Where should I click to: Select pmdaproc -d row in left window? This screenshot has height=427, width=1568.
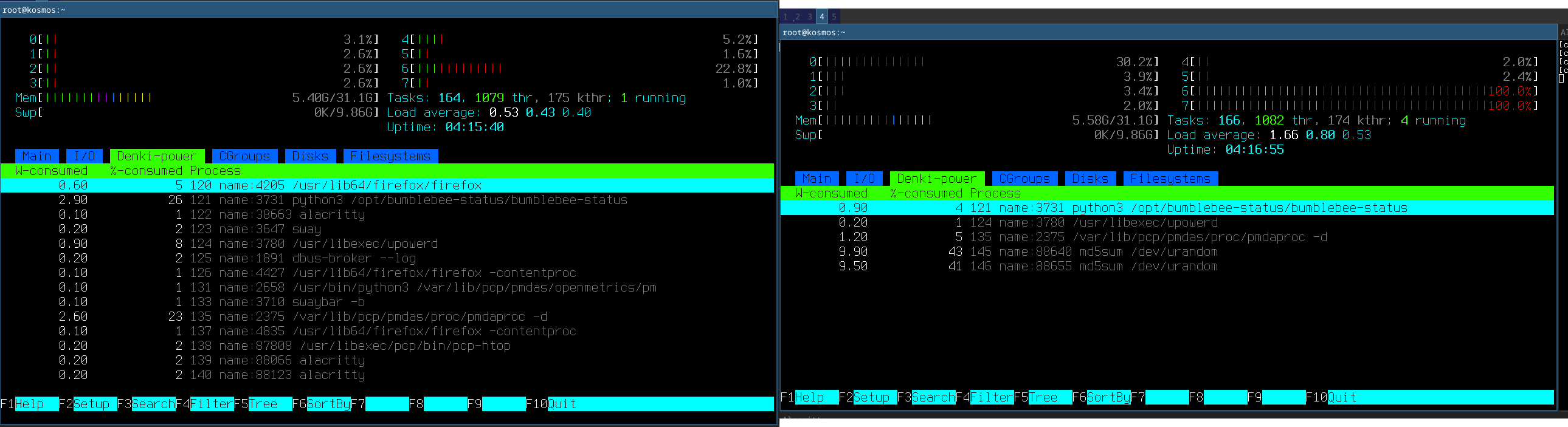[387, 317]
